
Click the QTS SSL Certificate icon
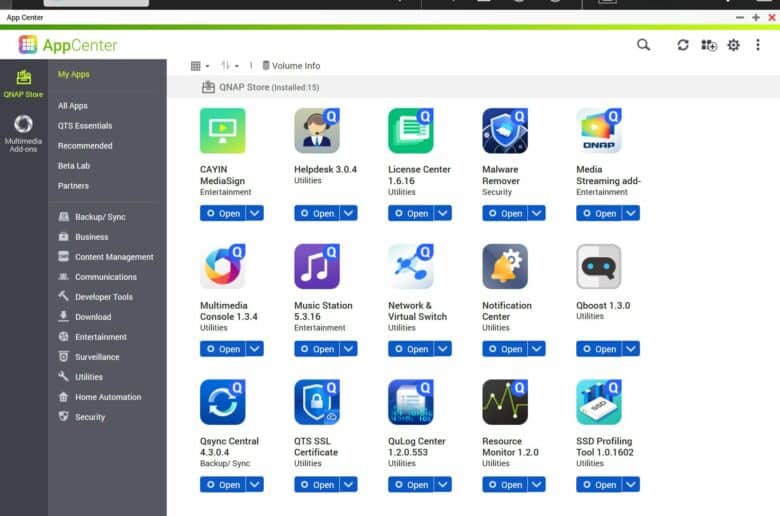(317, 402)
